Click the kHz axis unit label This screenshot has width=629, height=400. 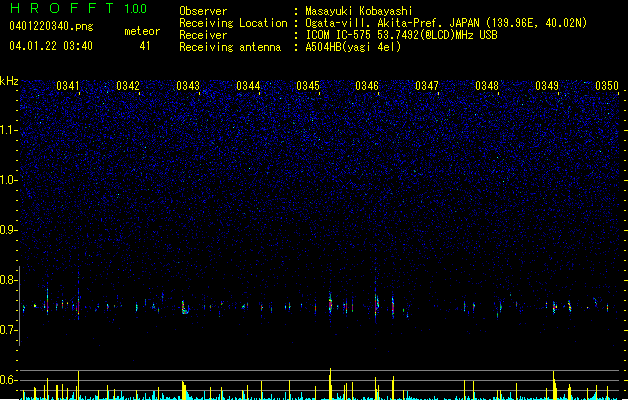(x=9, y=81)
